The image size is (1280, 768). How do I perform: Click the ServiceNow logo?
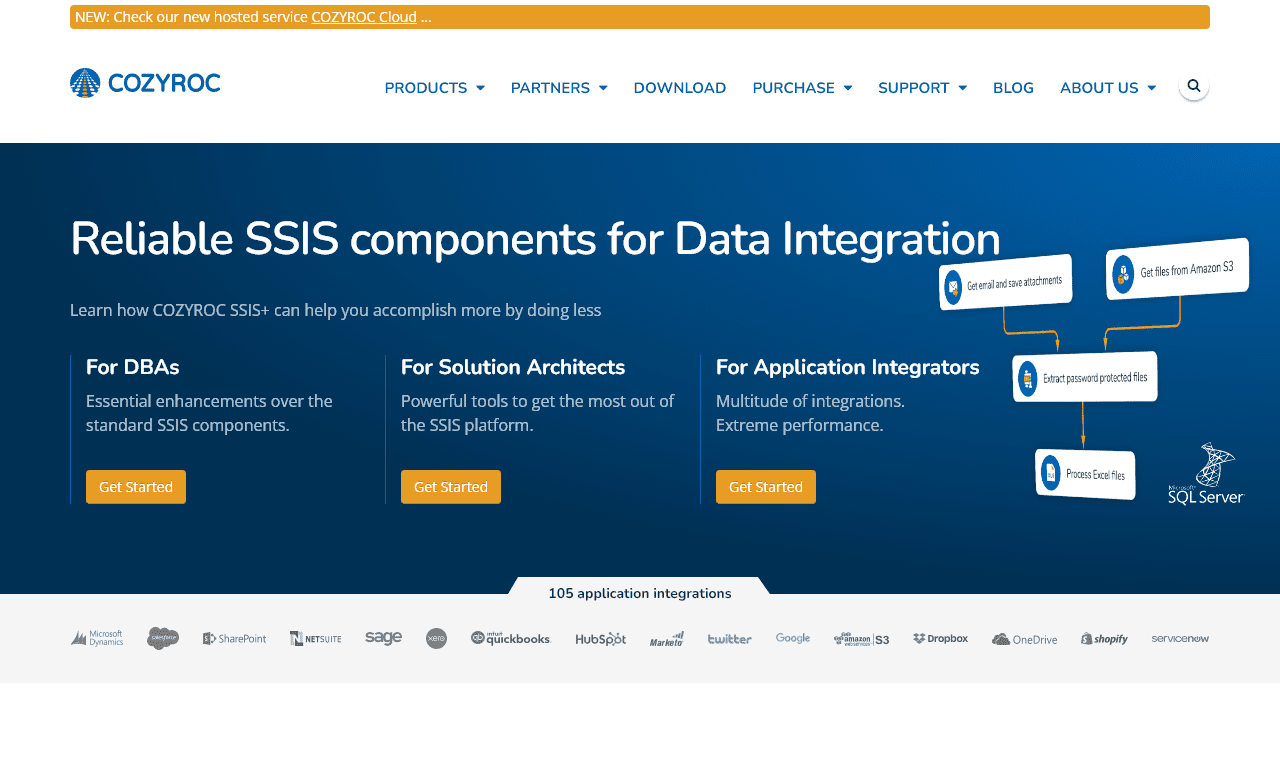point(1180,638)
